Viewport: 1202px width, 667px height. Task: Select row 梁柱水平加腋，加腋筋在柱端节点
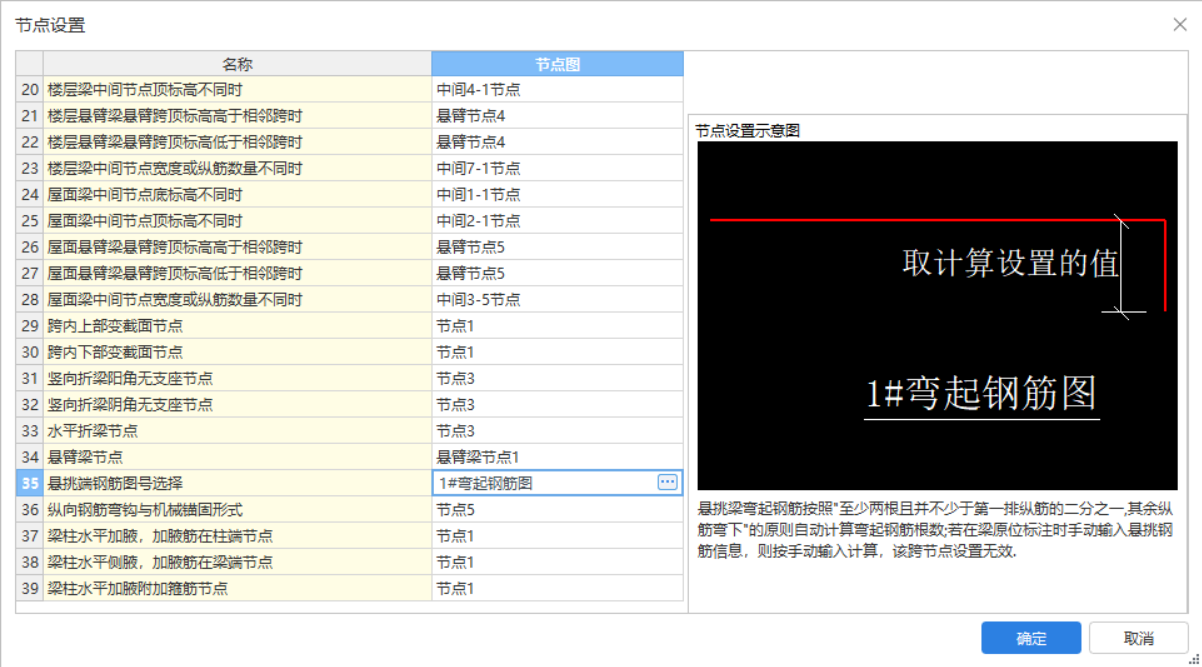[237, 536]
